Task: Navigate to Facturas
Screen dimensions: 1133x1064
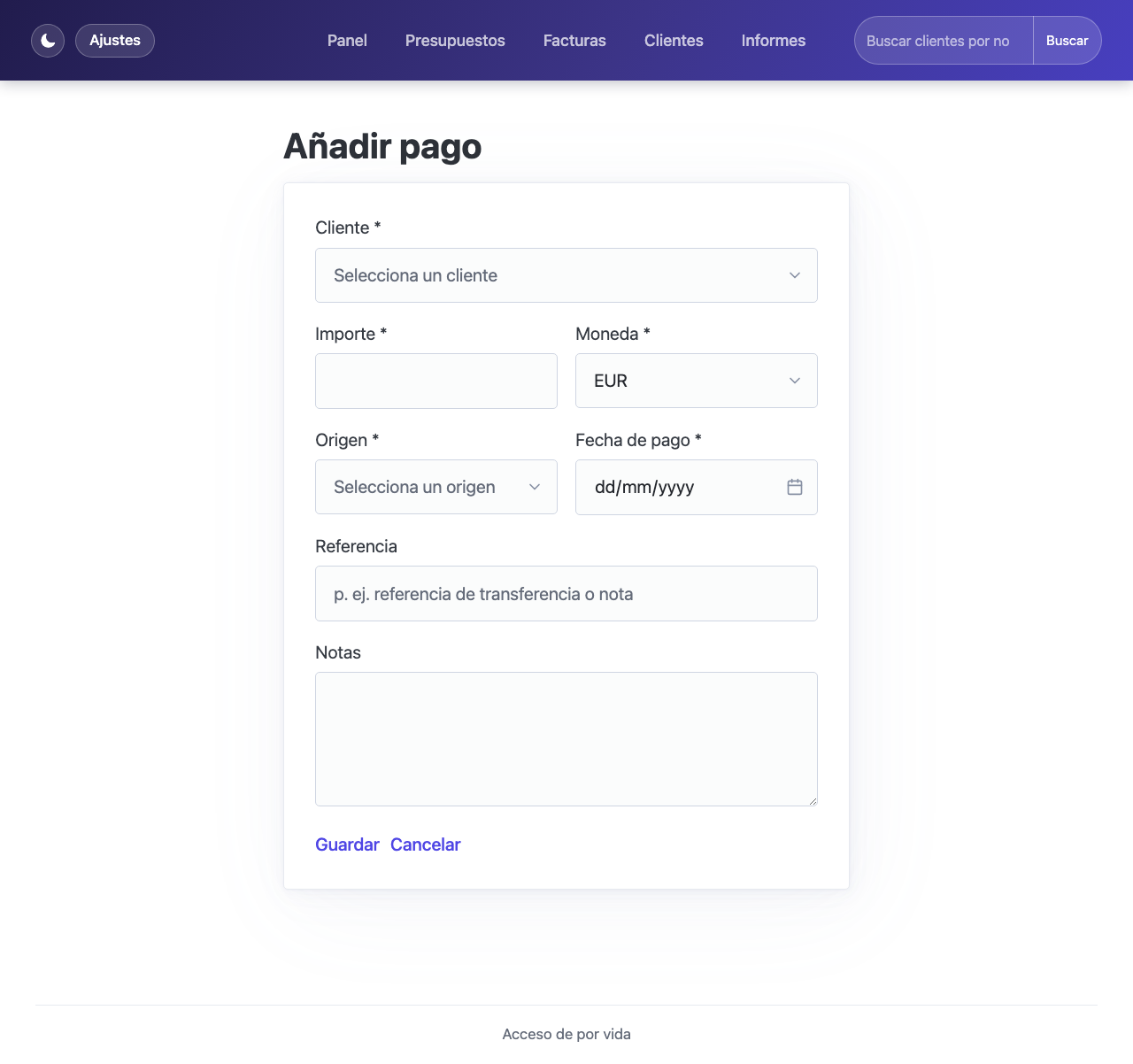Action: click(x=574, y=41)
